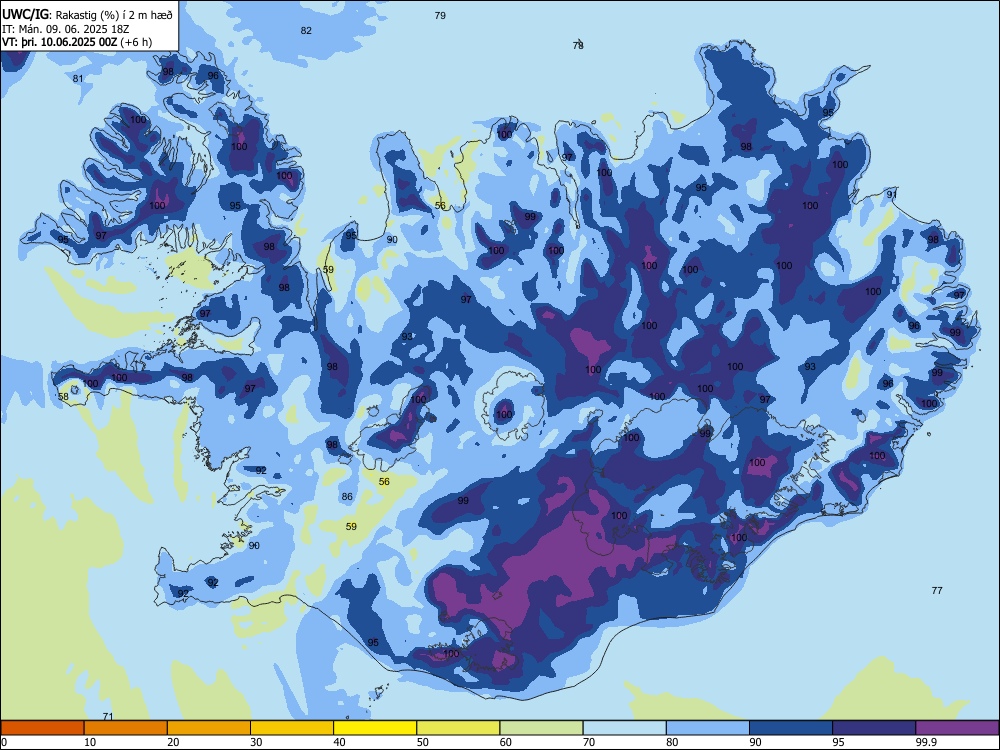1000x750 pixels.
Task: Click the pale yellow 50–60 legend swatch
Action: tap(458, 728)
